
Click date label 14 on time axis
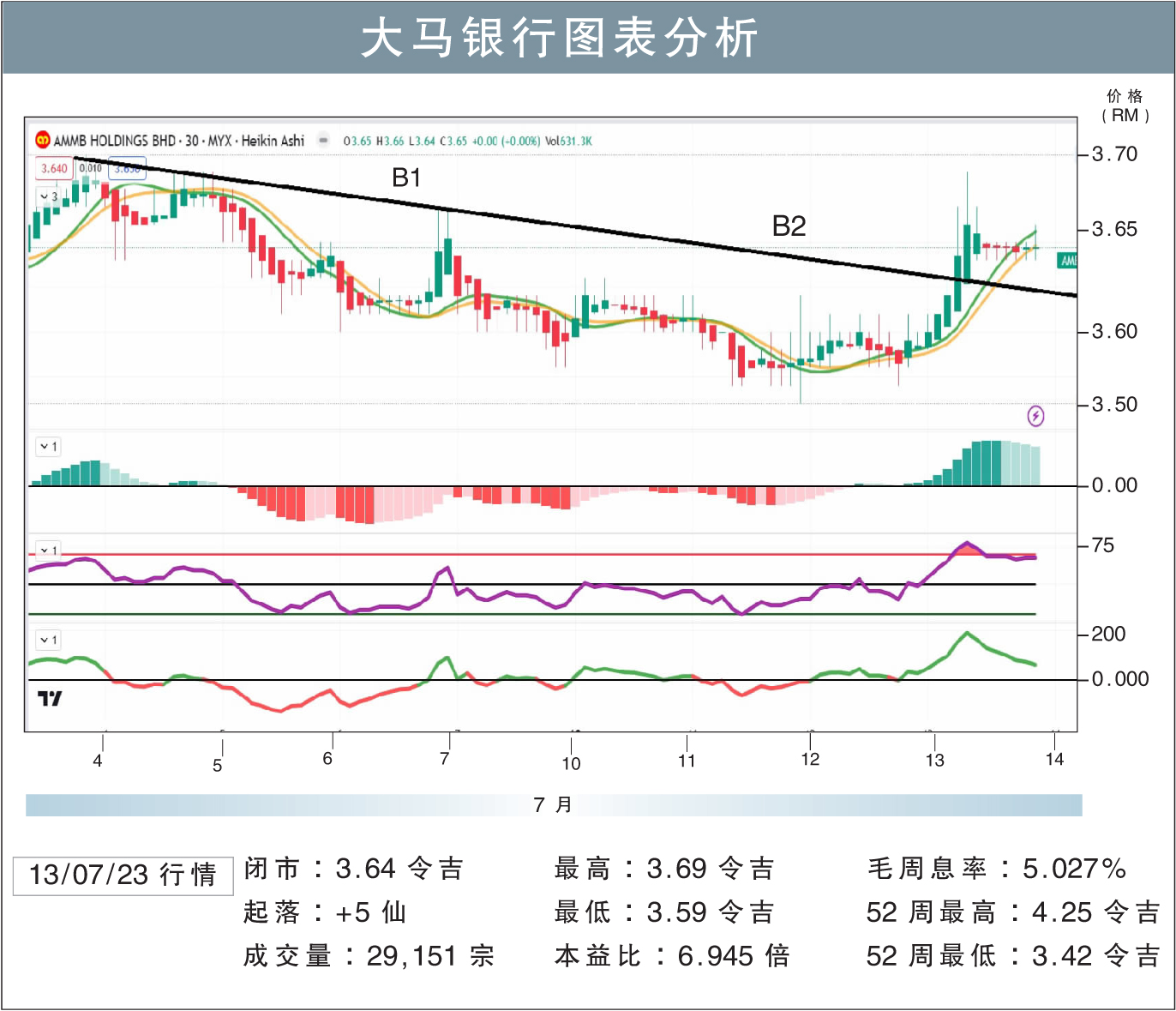[1054, 759]
